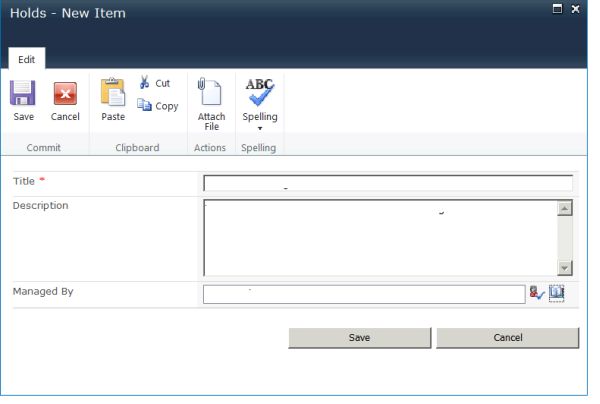Open the address book Browse icon

click(557, 293)
